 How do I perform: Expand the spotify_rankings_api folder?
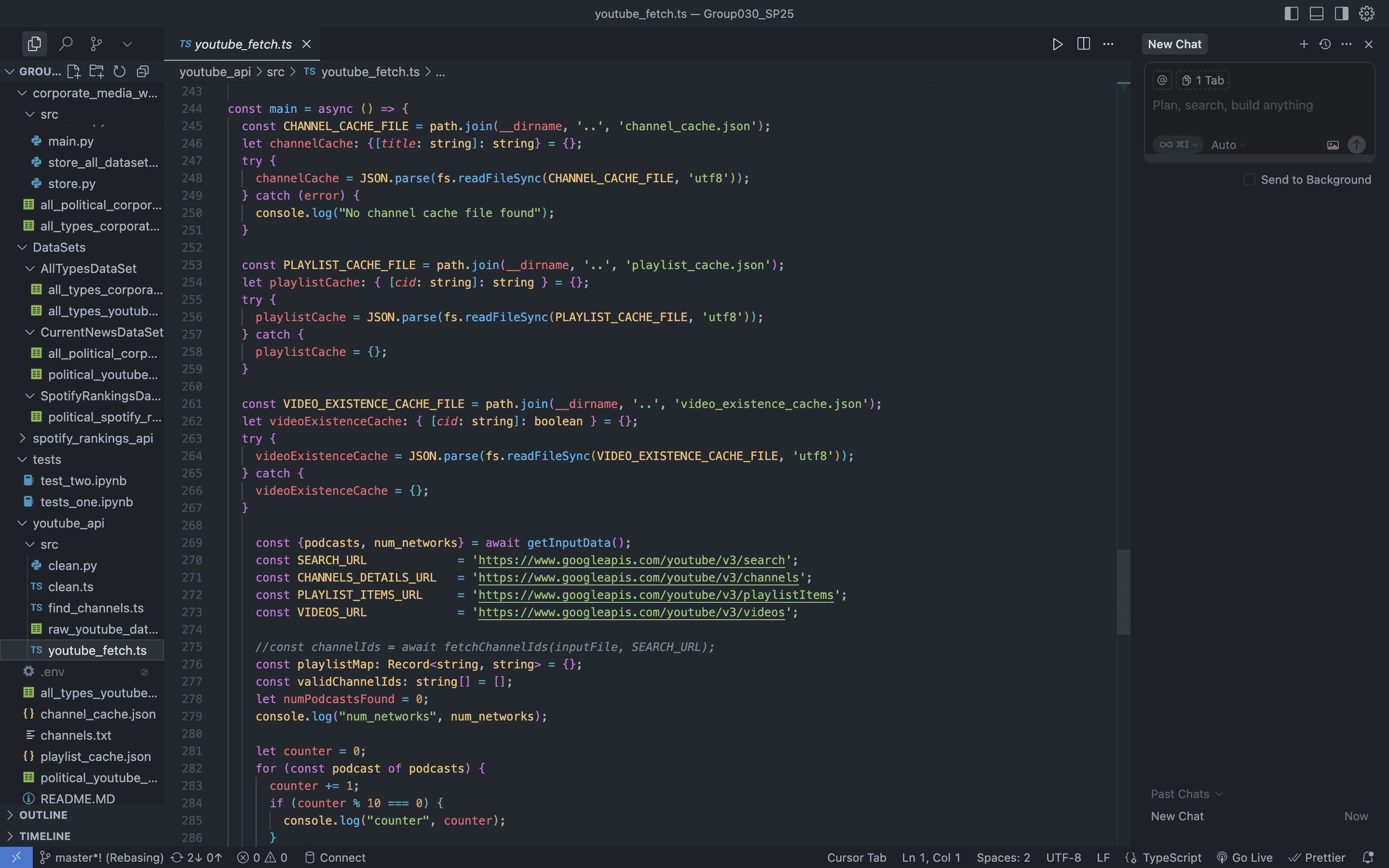click(93, 438)
